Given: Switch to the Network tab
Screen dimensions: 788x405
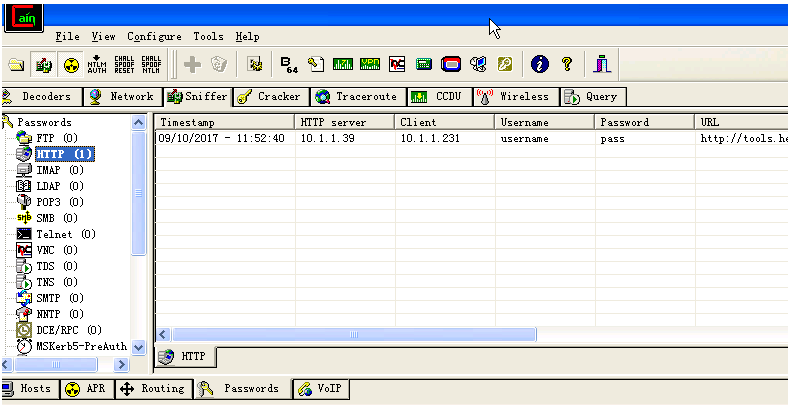Looking at the screenshot, I should [123, 96].
